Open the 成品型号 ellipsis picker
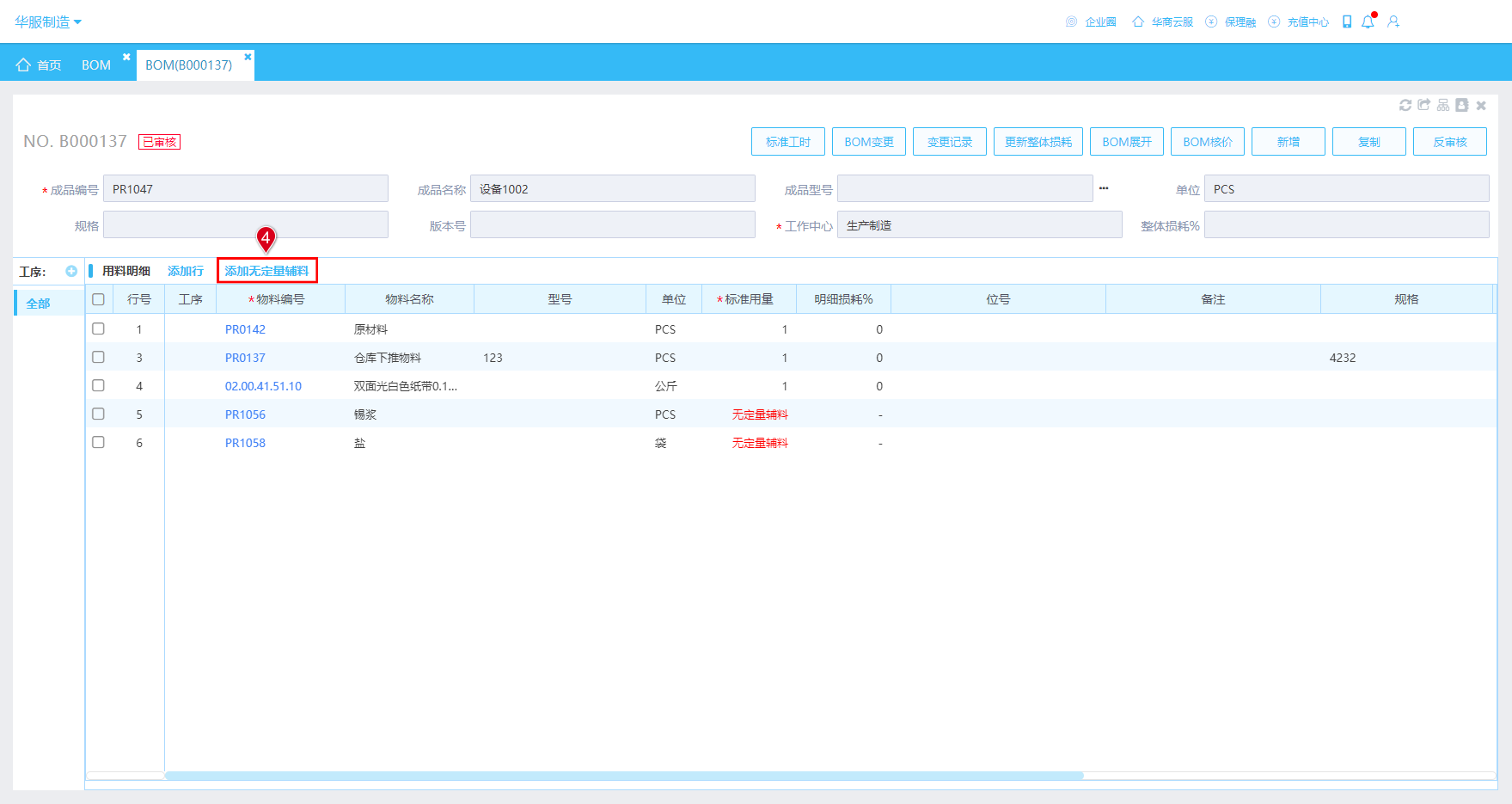 pyautogui.click(x=1104, y=188)
